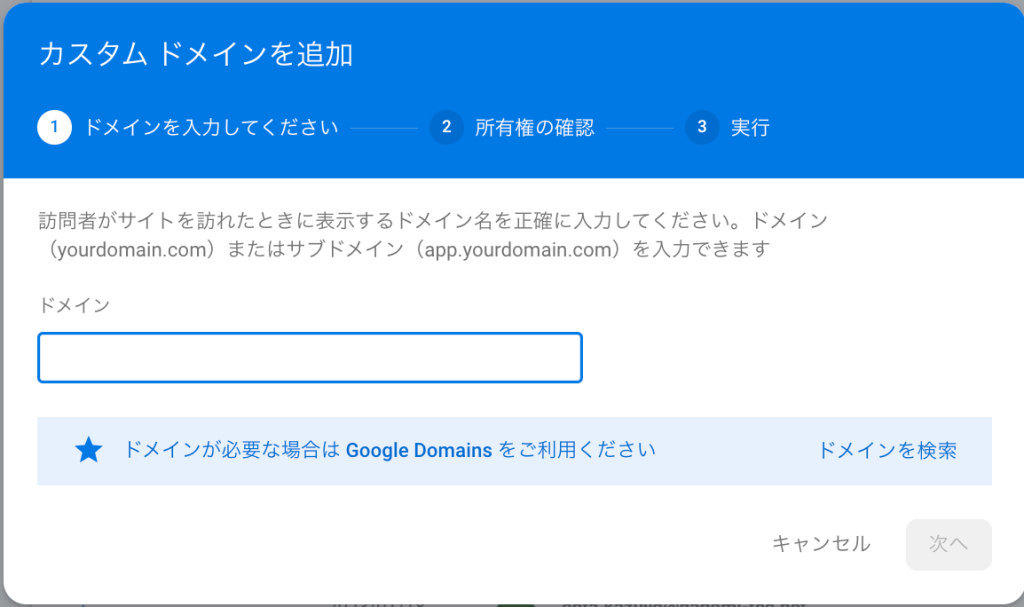Click the bold 'Google Domains' text

pyautogui.click(x=418, y=450)
